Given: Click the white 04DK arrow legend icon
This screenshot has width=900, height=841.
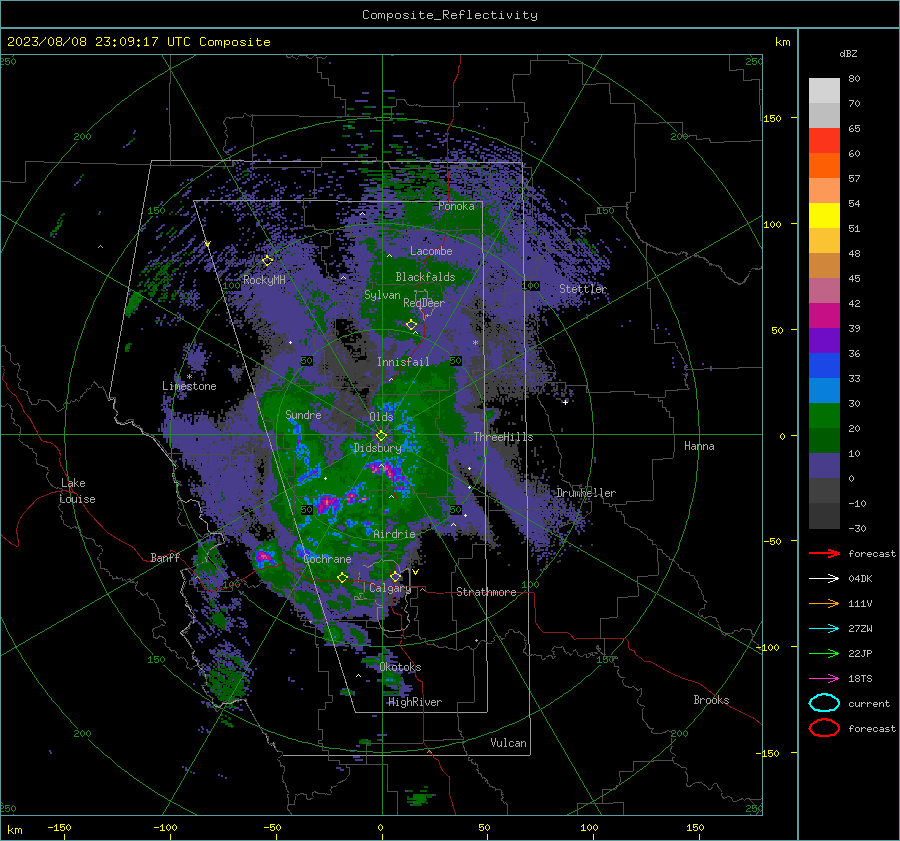Looking at the screenshot, I should point(824,578).
